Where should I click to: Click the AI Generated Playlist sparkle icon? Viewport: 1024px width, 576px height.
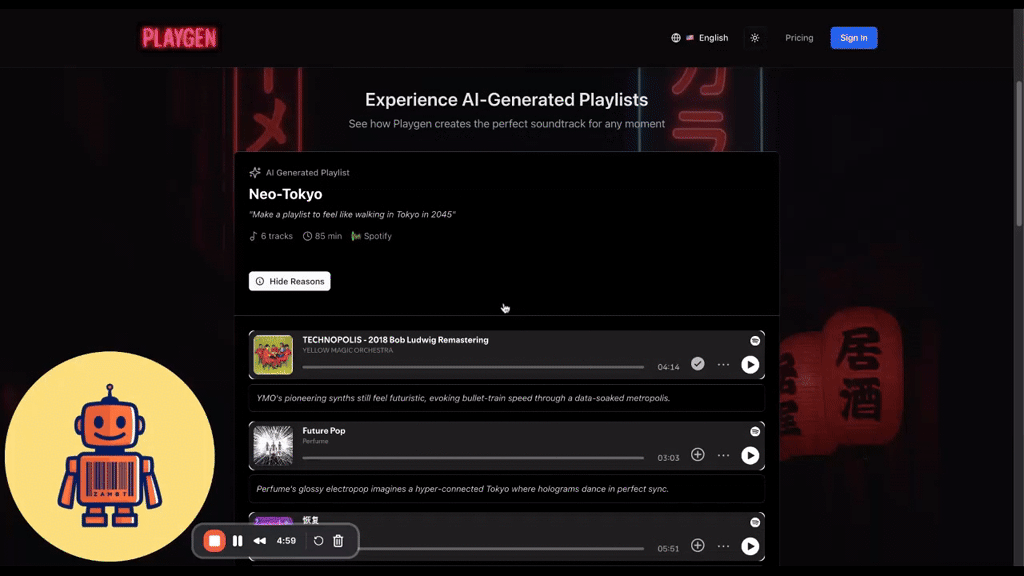click(255, 172)
